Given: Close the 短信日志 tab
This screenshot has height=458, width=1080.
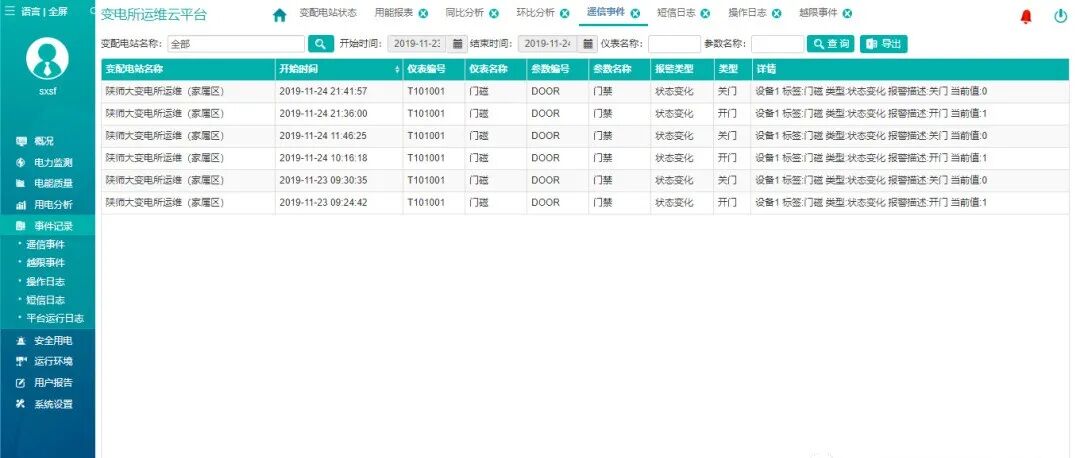Looking at the screenshot, I should 705,14.
